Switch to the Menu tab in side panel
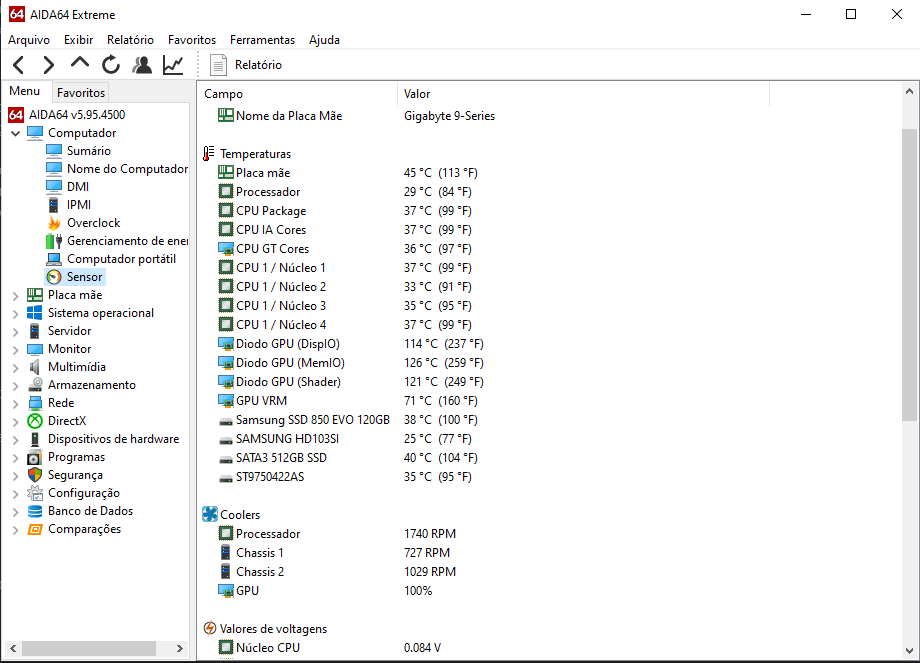 coord(25,91)
